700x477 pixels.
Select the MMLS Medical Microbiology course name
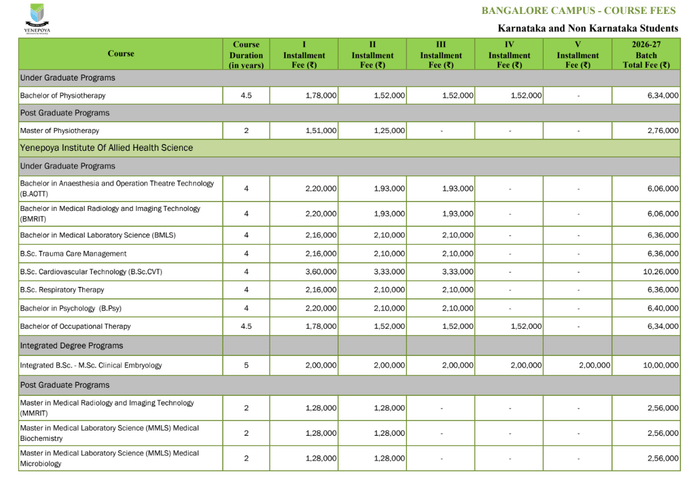tap(110, 458)
